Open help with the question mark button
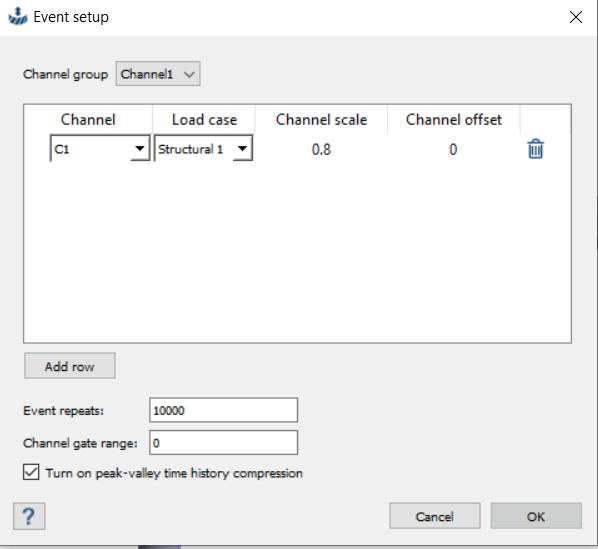The image size is (598, 549). pos(29,516)
